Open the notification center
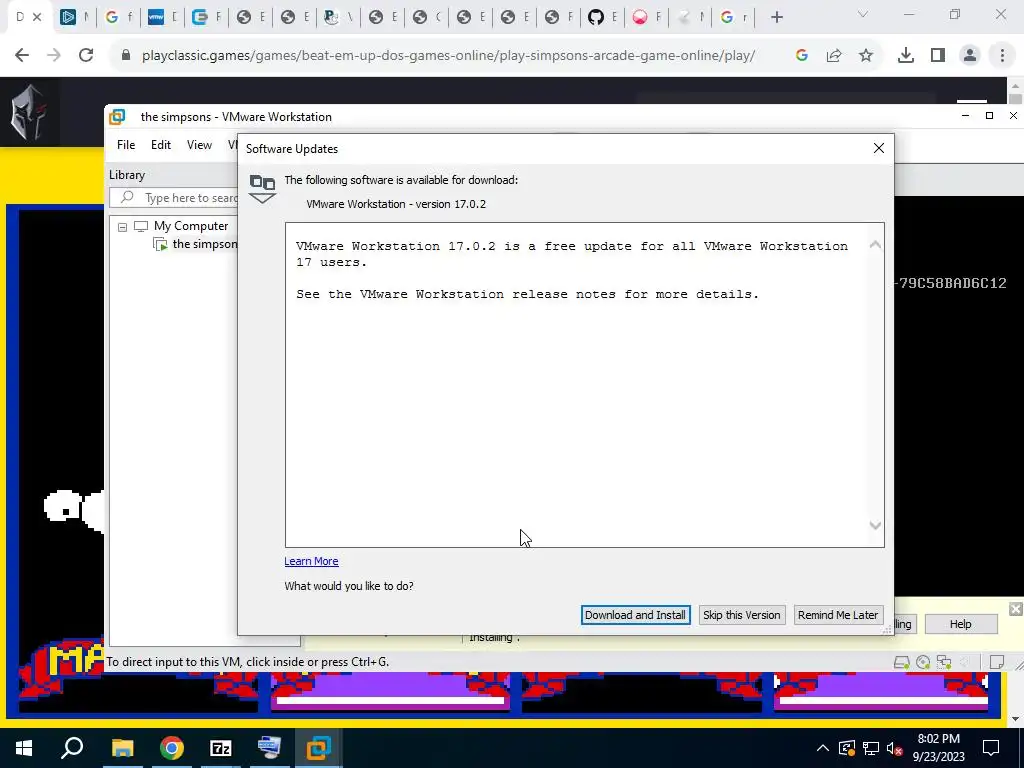The width and height of the screenshot is (1024, 768). [x=991, y=748]
